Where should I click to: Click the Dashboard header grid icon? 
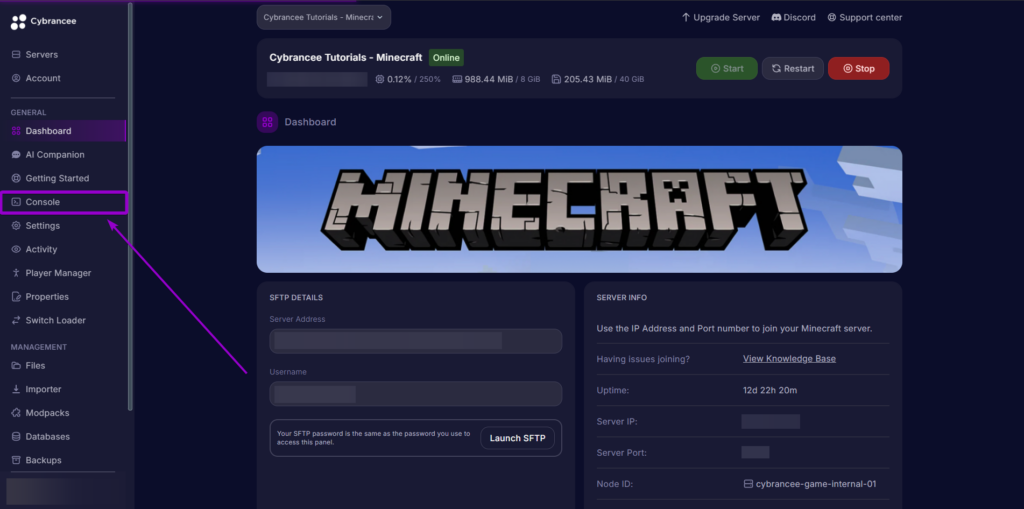click(x=267, y=122)
